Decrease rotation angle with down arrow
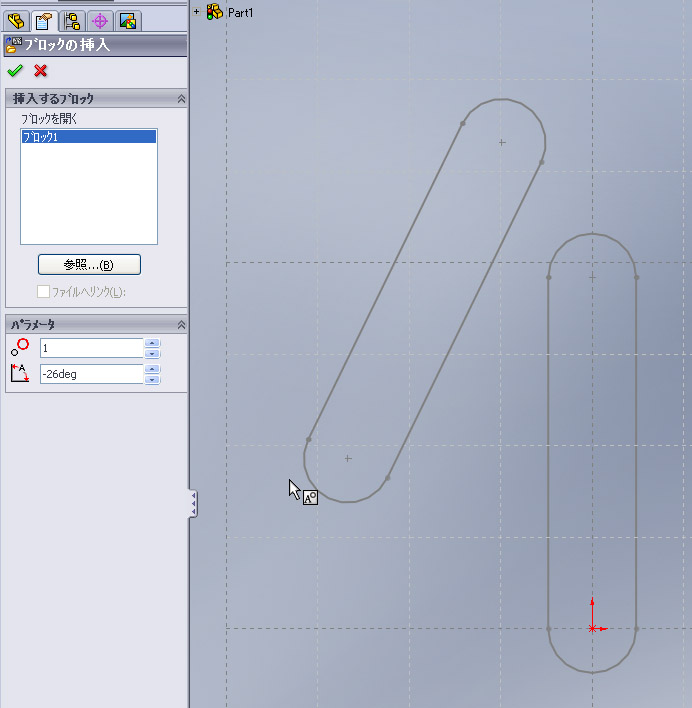This screenshot has width=692, height=708. 152,379
